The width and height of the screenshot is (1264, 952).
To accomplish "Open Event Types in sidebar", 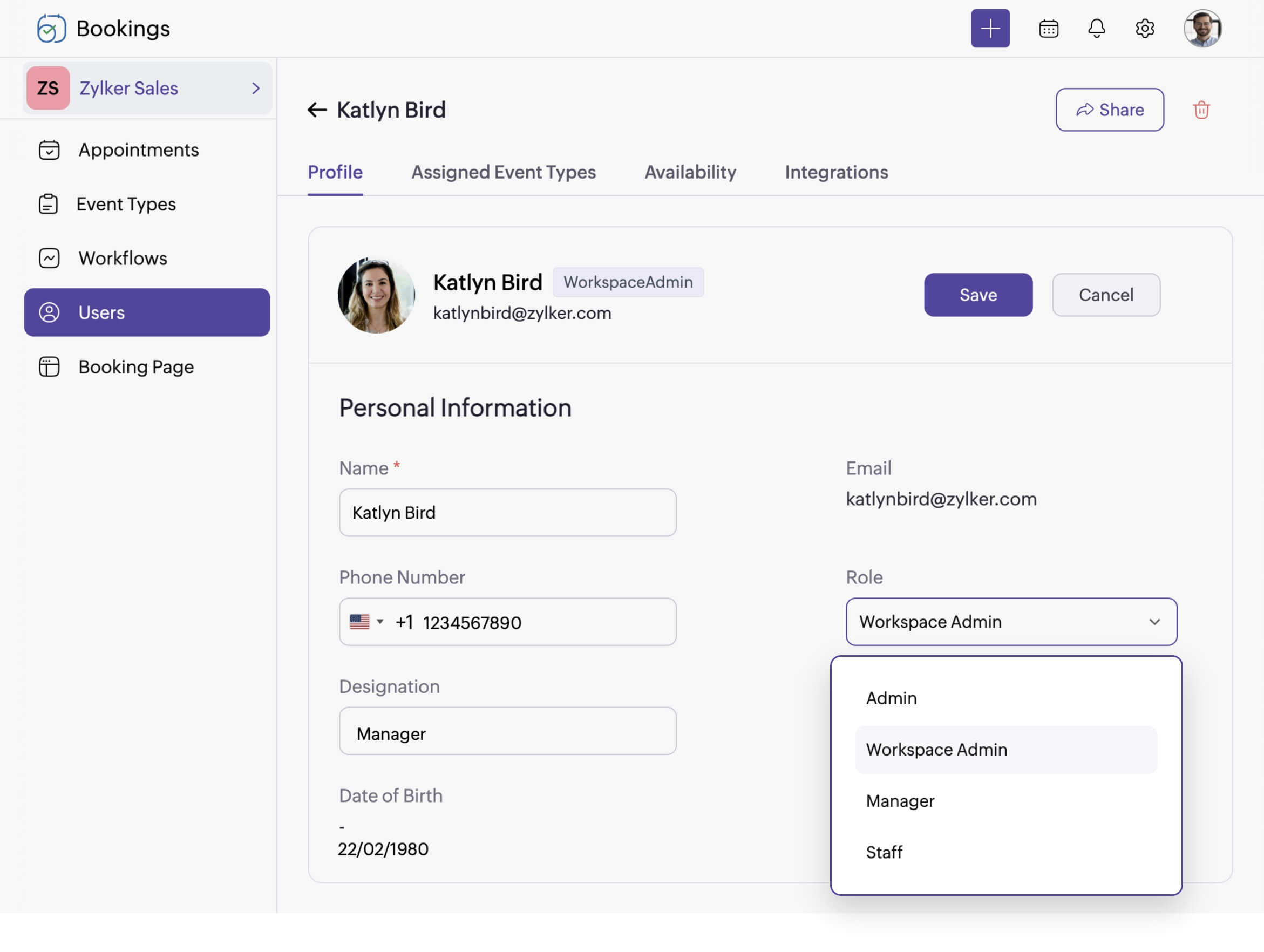I will pos(126,204).
